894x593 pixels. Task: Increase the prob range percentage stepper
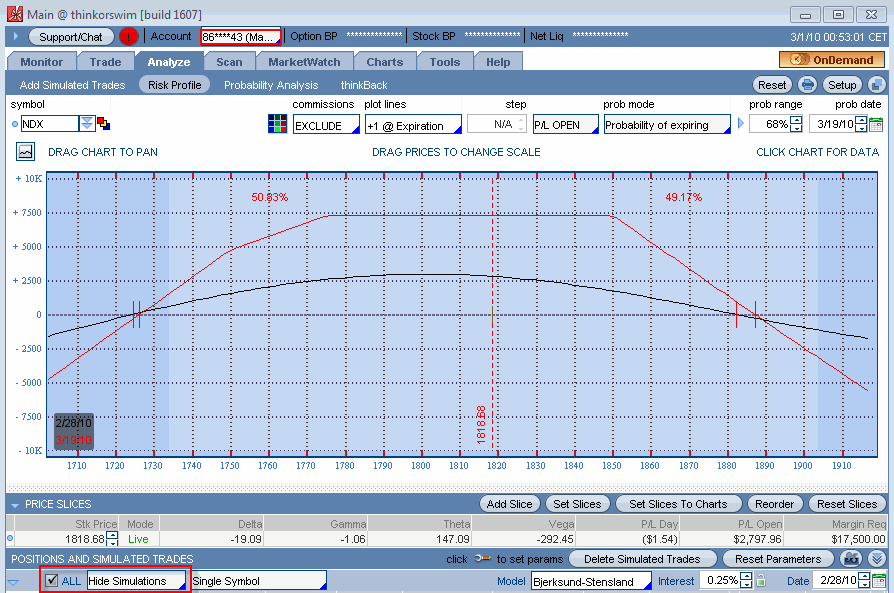point(796,120)
